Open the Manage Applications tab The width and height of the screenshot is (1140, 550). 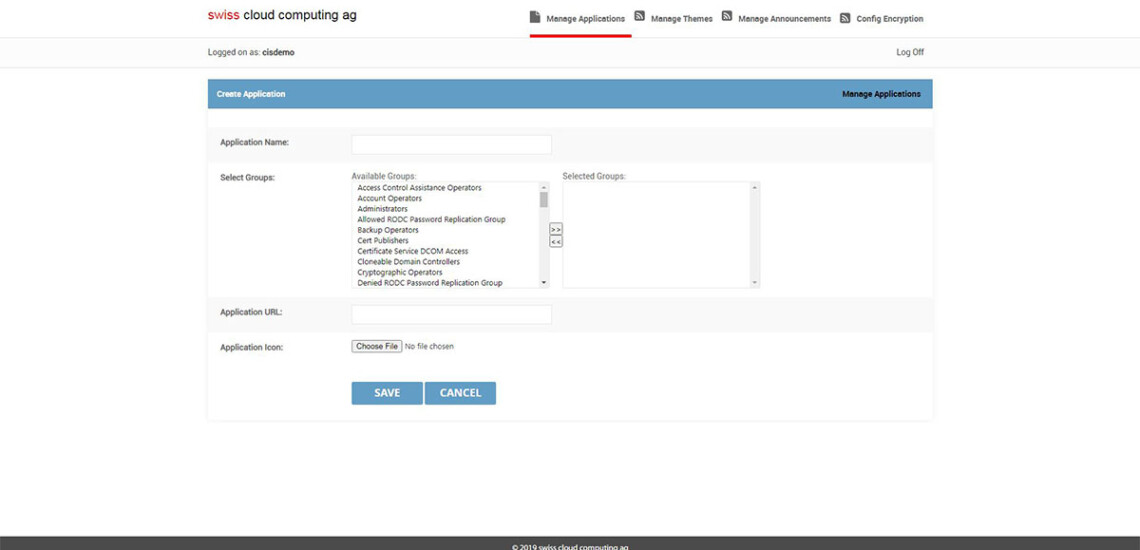(585, 19)
